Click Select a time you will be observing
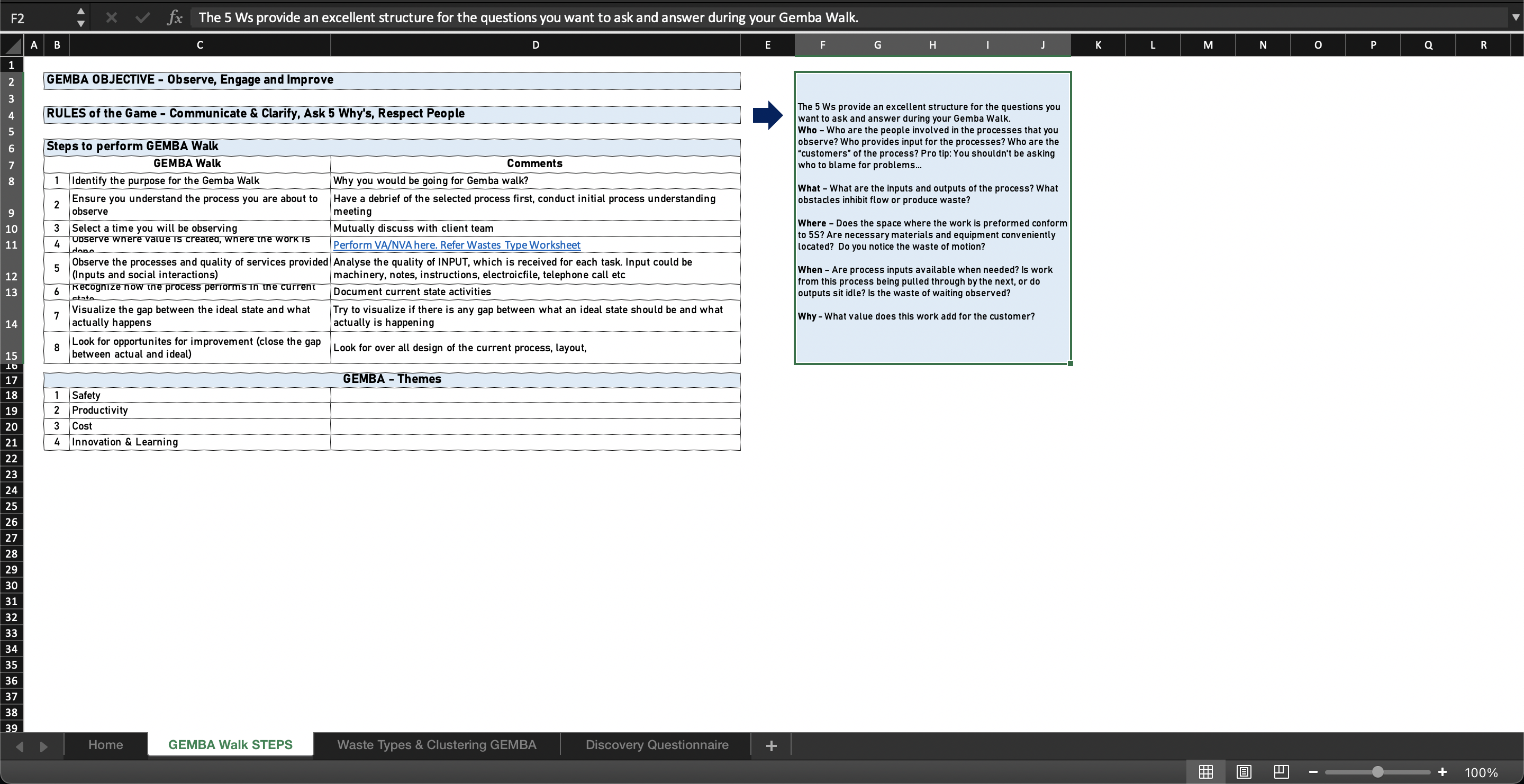The image size is (1524, 784). (199, 228)
